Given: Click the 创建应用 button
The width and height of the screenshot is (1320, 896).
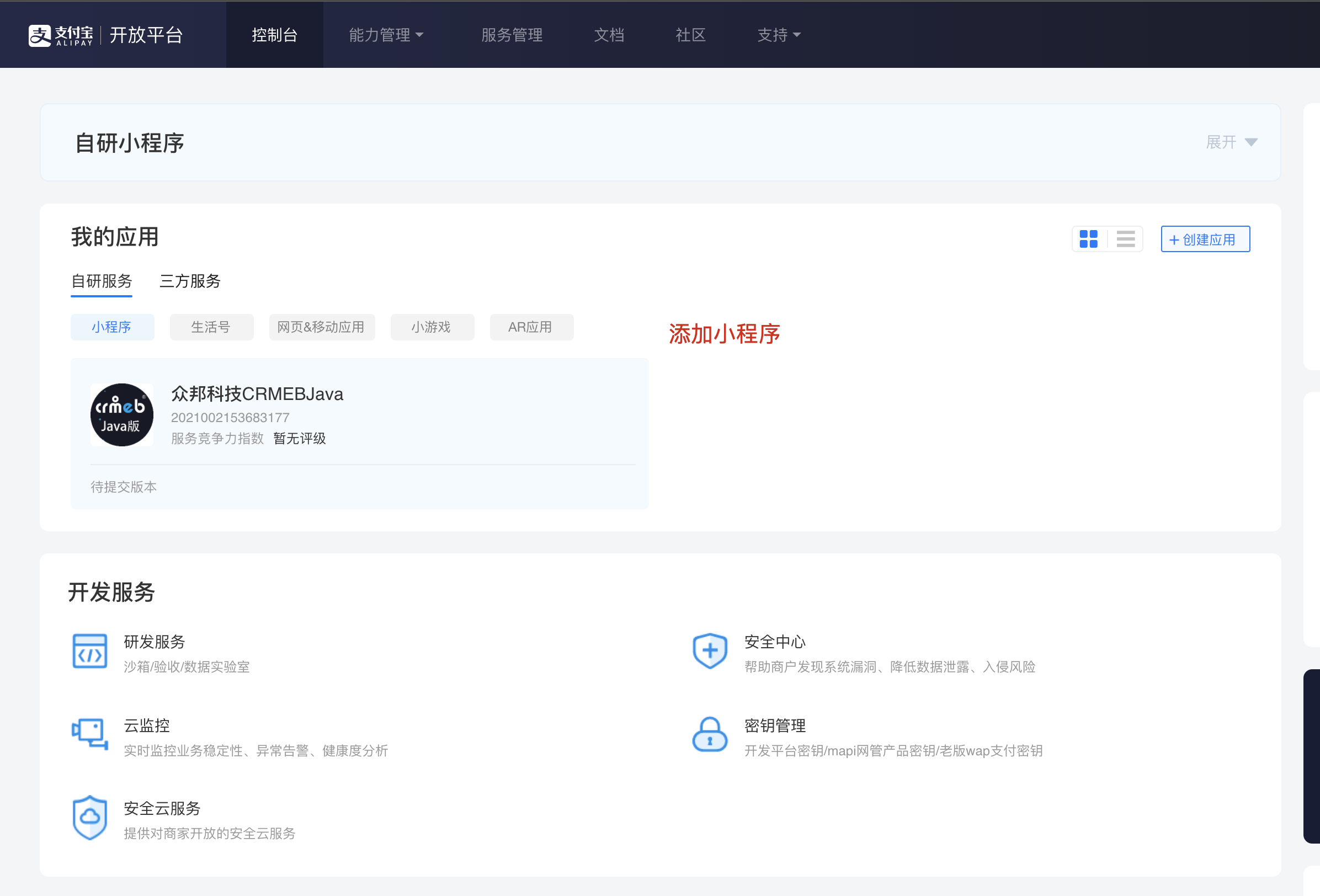Looking at the screenshot, I should [1205, 239].
